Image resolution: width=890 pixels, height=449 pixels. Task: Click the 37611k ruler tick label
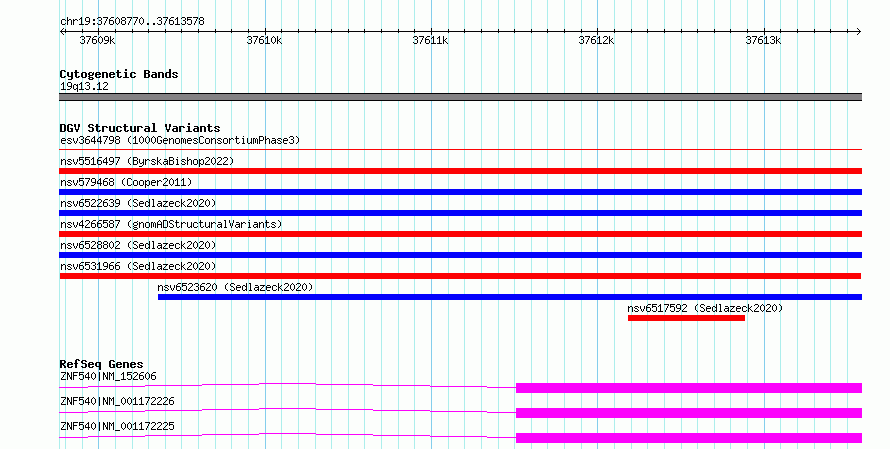click(x=430, y=40)
